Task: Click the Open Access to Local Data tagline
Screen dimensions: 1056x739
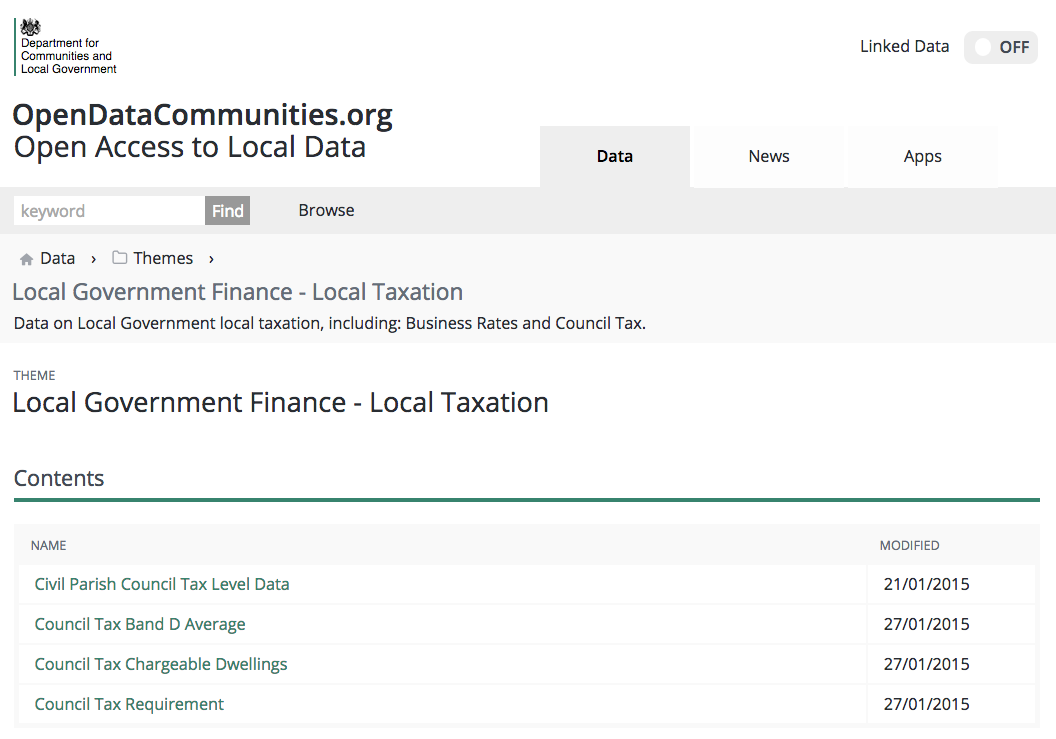Action: tap(190, 148)
